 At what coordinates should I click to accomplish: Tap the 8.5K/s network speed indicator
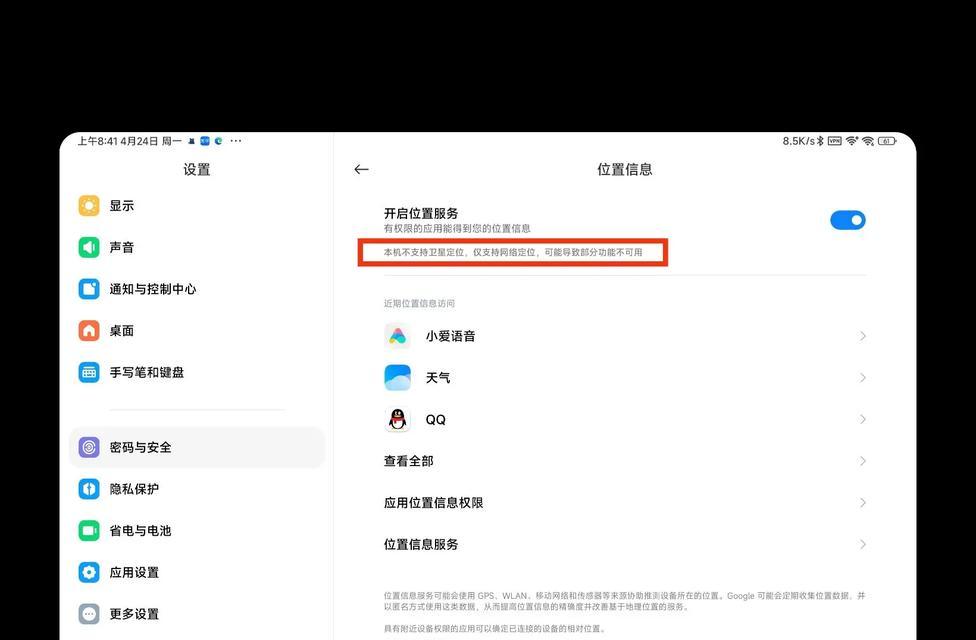click(799, 141)
